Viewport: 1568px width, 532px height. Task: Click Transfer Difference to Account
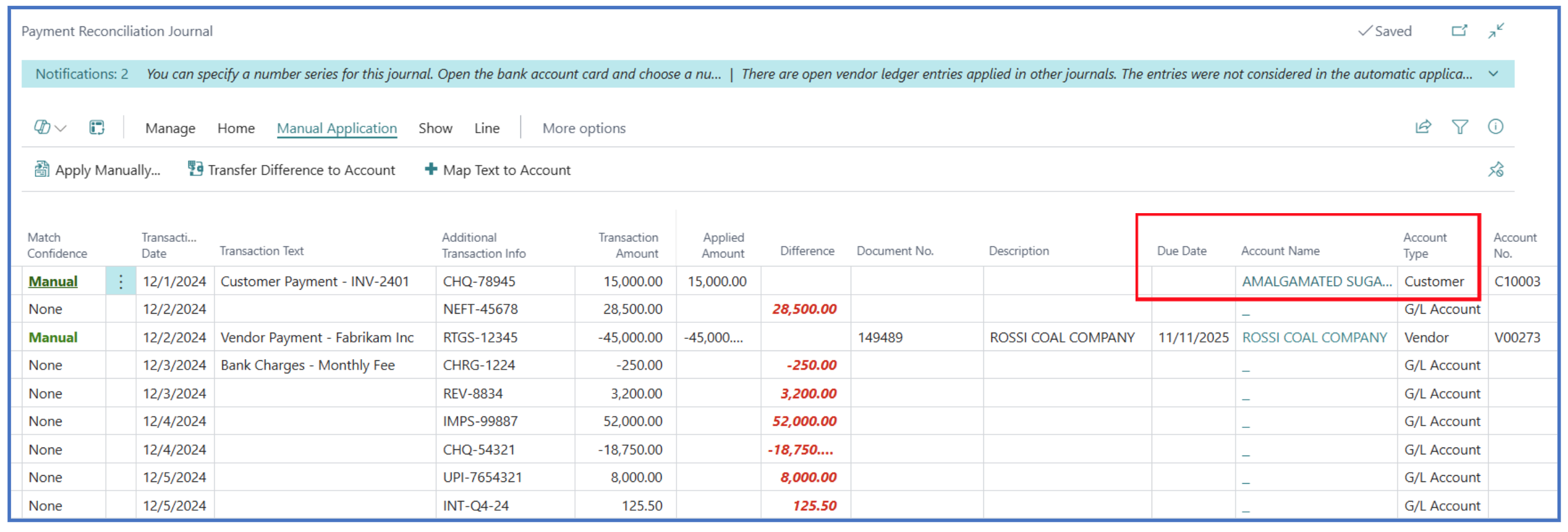pos(292,170)
